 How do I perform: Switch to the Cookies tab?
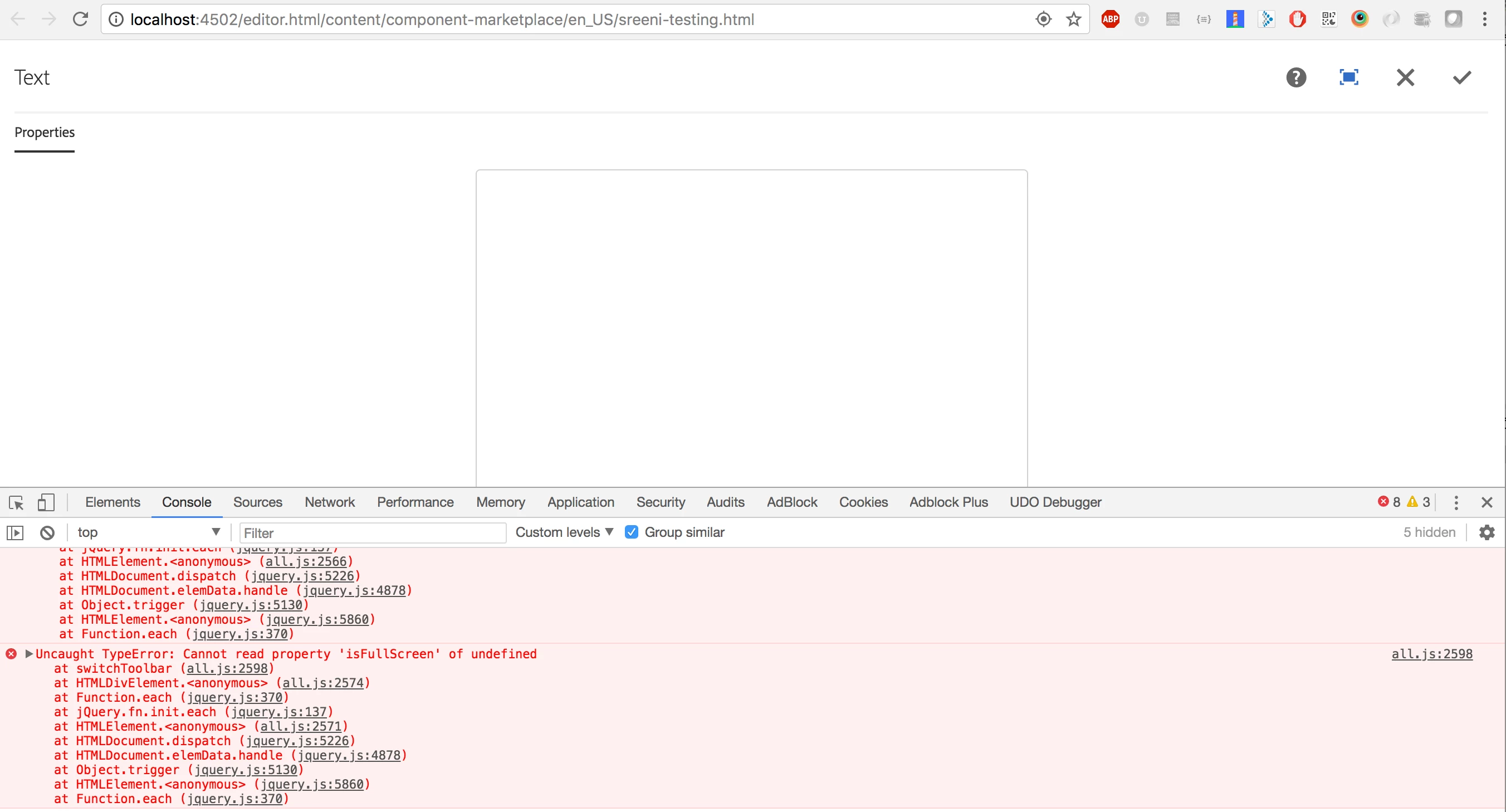(x=863, y=502)
